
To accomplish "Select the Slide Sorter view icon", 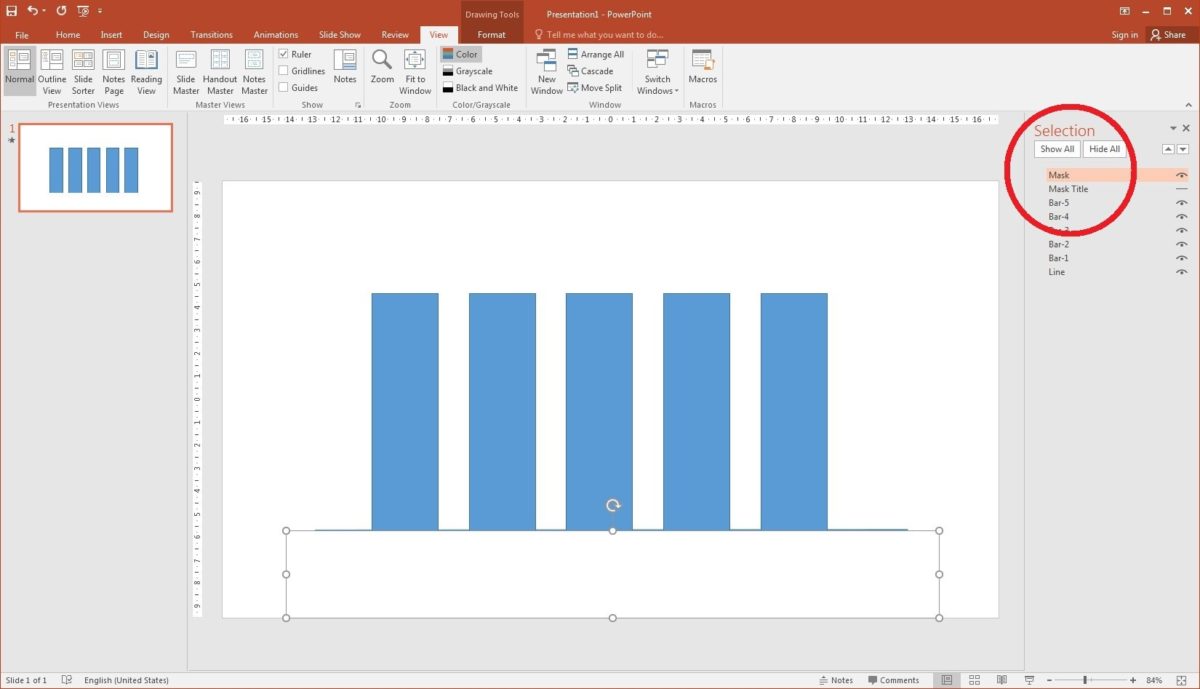I will tap(83, 70).
